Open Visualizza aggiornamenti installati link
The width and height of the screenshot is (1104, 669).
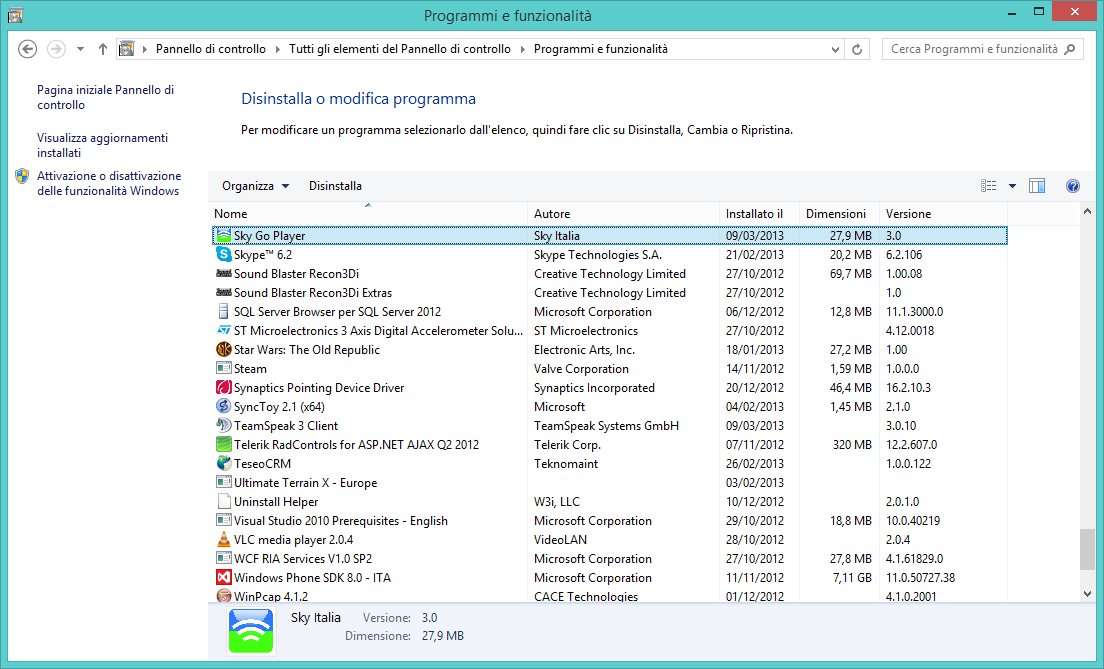(x=103, y=145)
